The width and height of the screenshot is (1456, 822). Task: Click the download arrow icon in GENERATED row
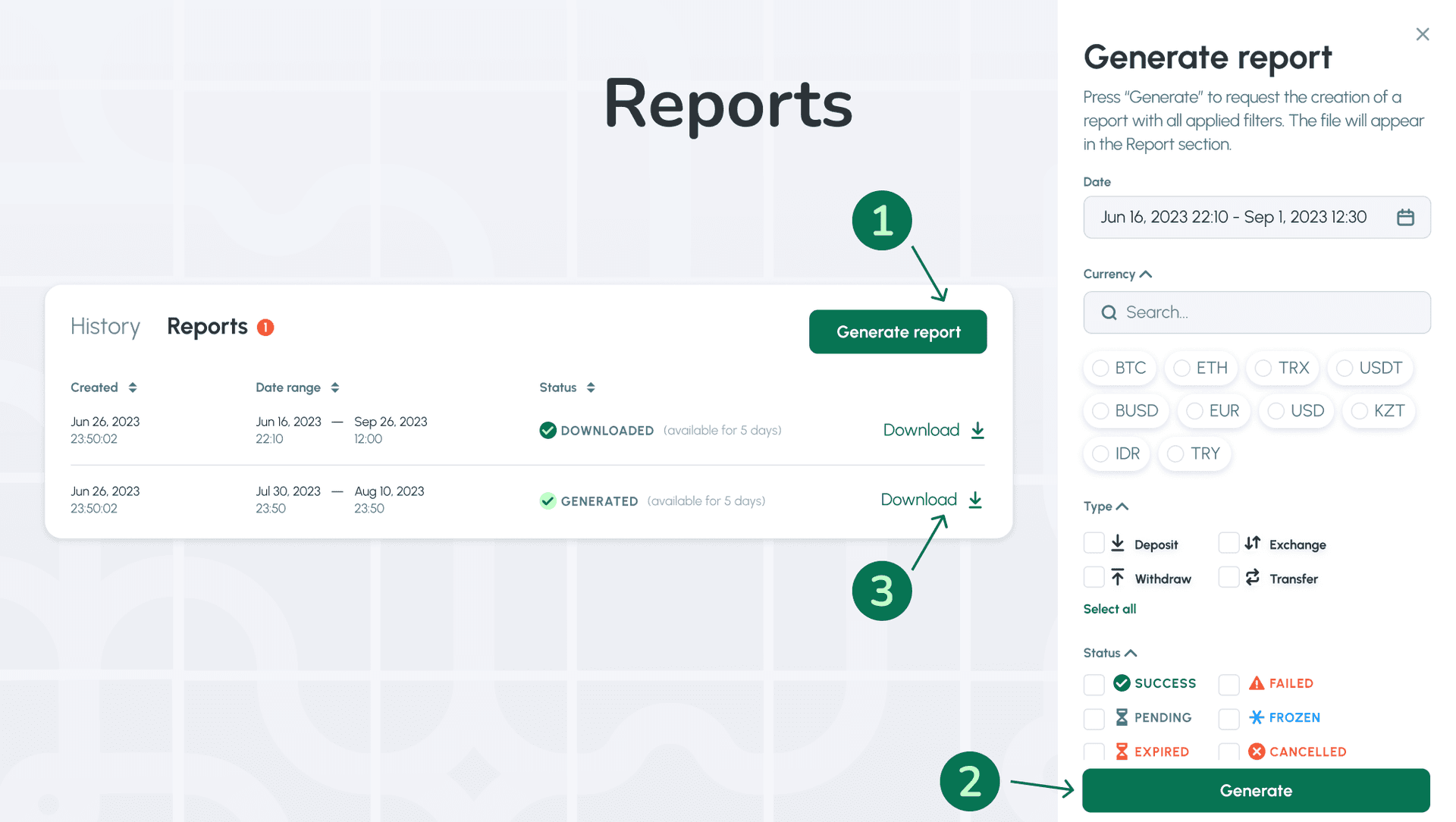pyautogui.click(x=975, y=500)
